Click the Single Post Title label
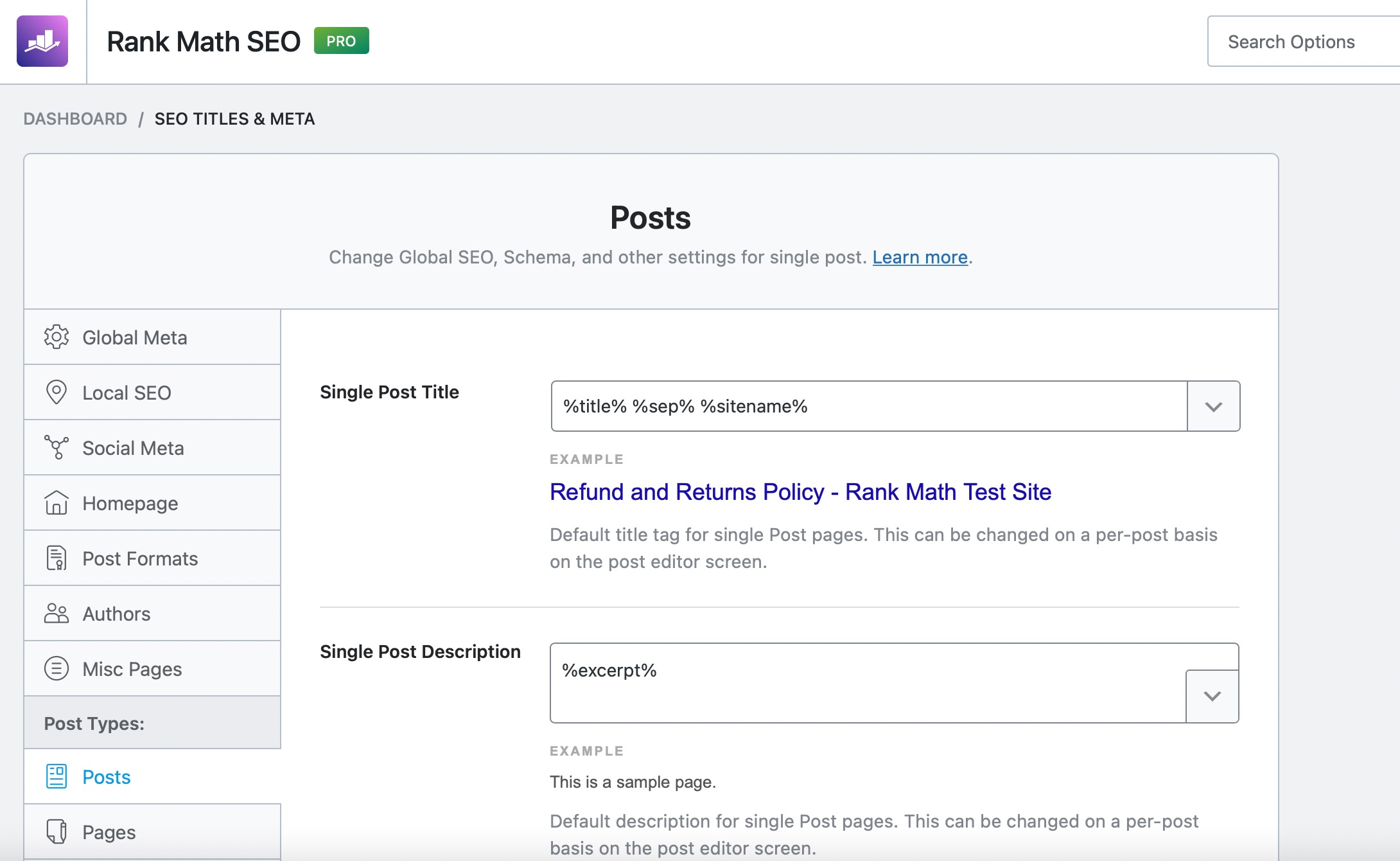1400x861 pixels. [389, 392]
